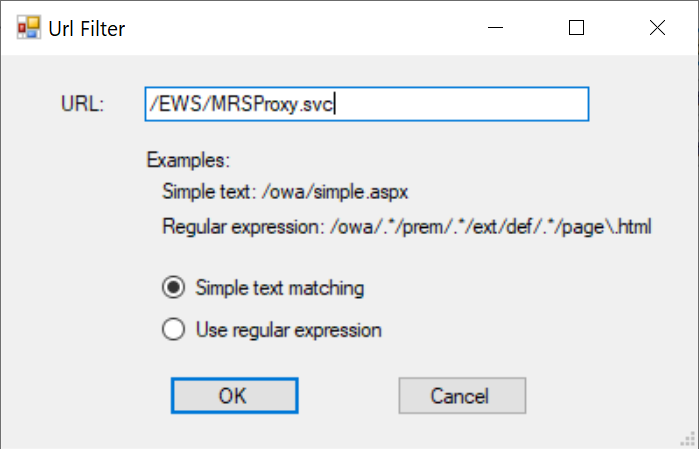
Task: Click the "Examples:" heading text
Action: 188,160
